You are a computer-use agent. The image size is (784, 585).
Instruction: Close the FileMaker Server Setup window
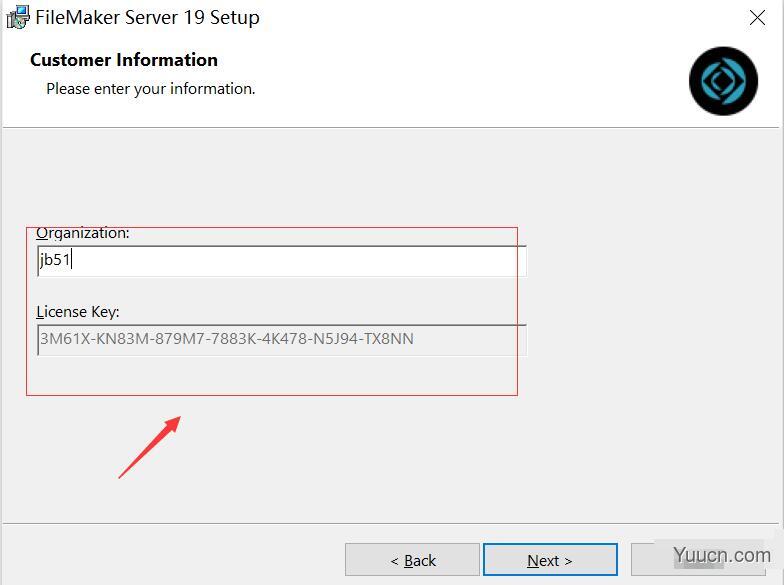click(x=757, y=18)
